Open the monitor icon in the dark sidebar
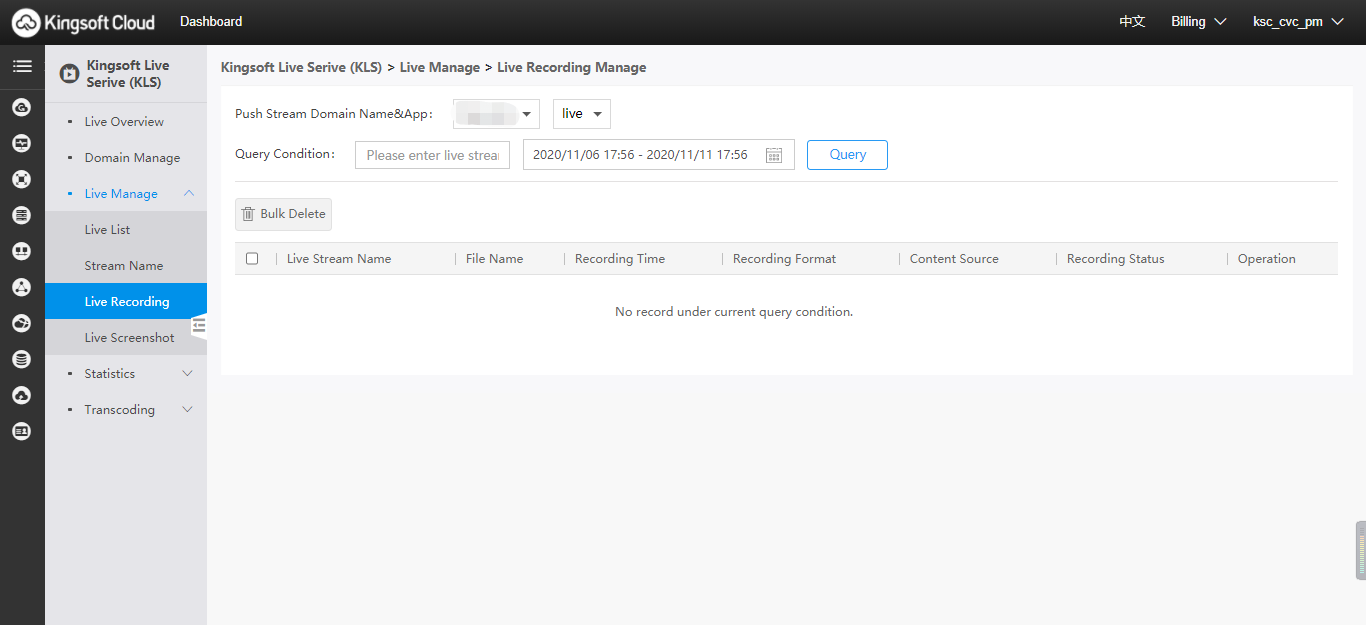This screenshot has height=625, width=1366. click(x=22, y=143)
